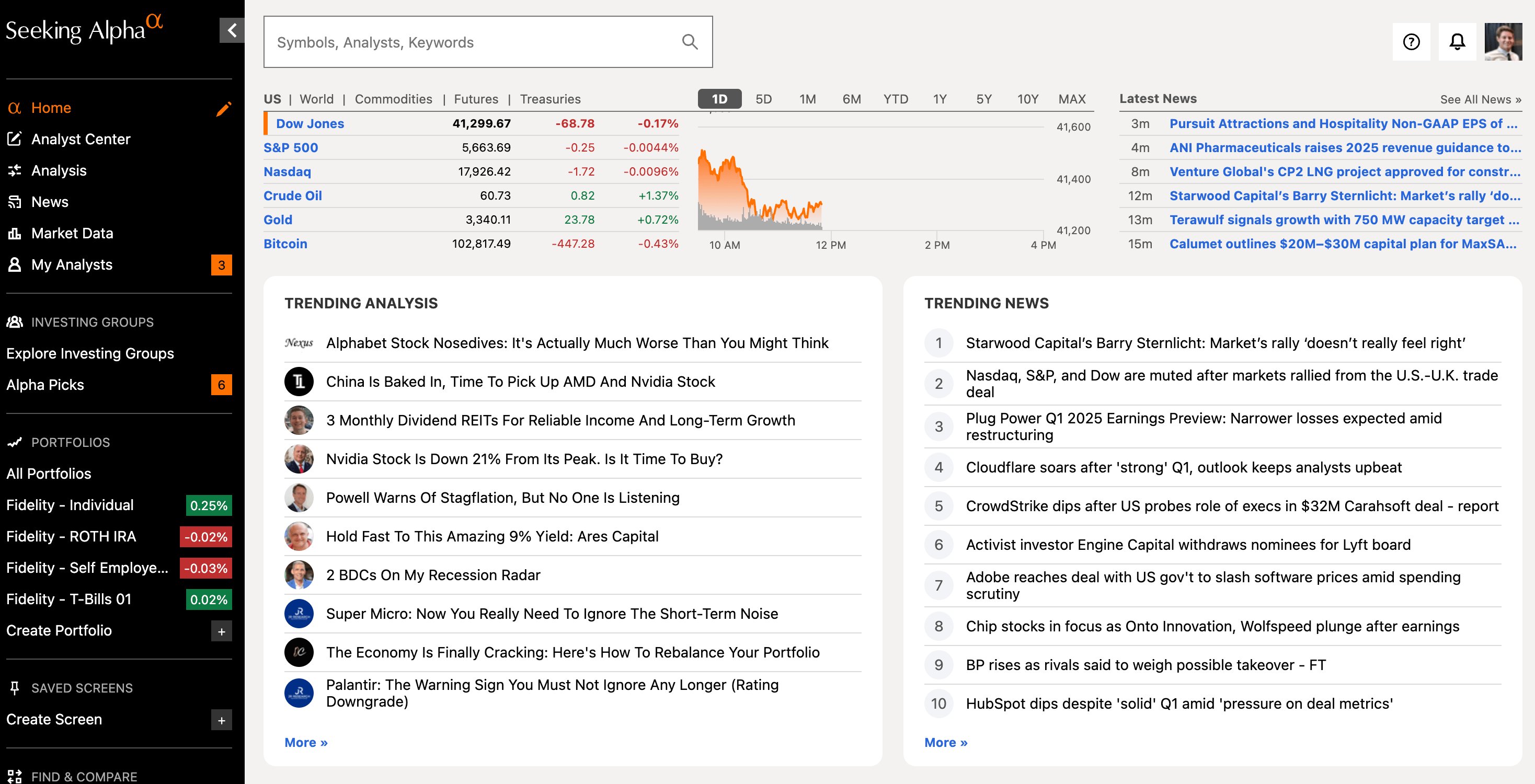Click the Market Data chart icon
Image resolution: width=1535 pixels, height=784 pixels.
(14, 233)
